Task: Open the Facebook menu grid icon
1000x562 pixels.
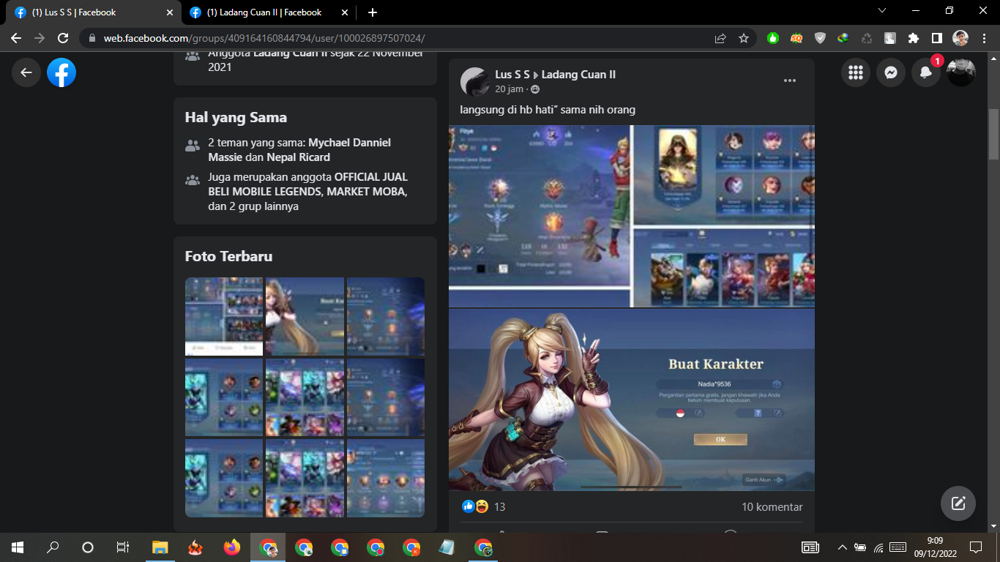Action: [855, 73]
